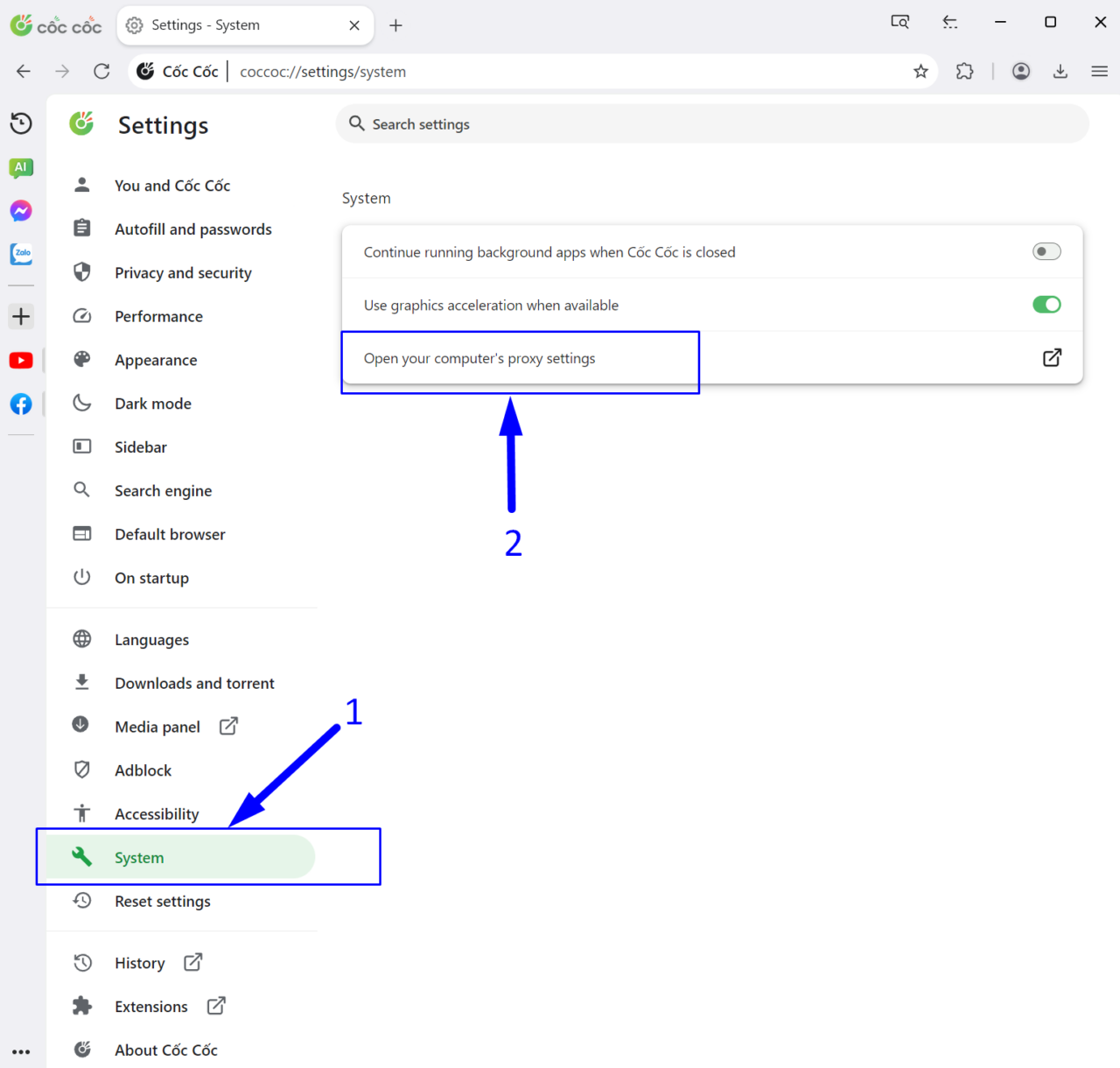The image size is (1120, 1068).
Task: Open the Facebook sidebar shortcut
Action: click(21, 404)
